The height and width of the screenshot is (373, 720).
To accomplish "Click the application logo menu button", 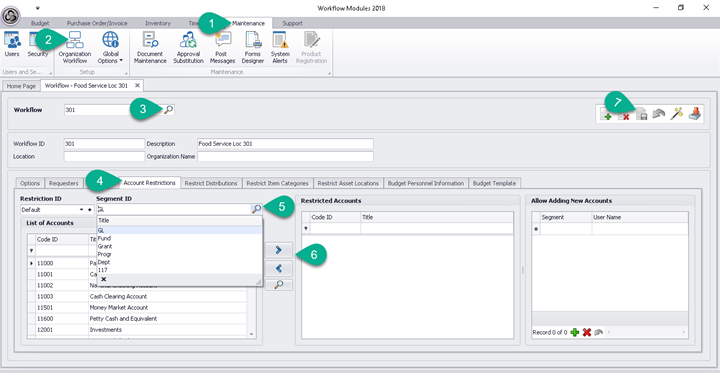I will pyautogui.click(x=11, y=16).
